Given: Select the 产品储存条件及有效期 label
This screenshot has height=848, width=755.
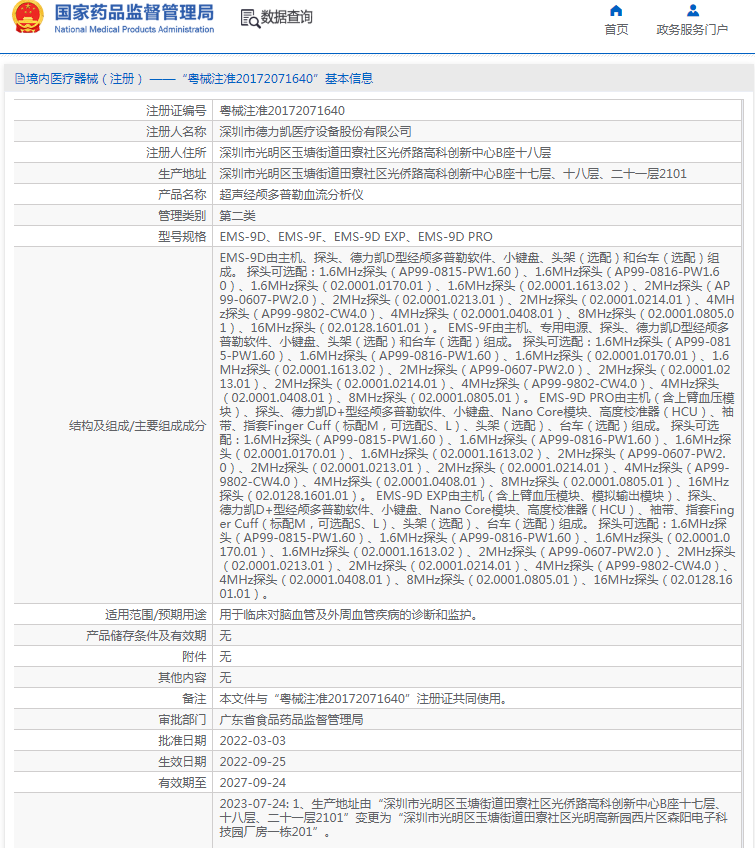Looking at the screenshot, I should click(146, 636).
